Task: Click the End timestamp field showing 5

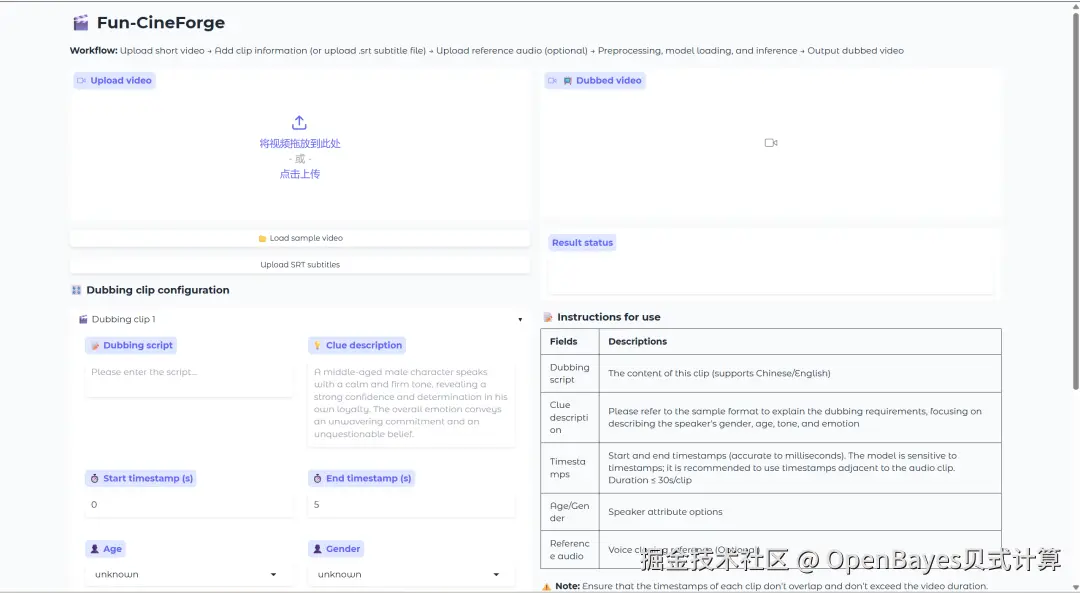Action: (410, 504)
